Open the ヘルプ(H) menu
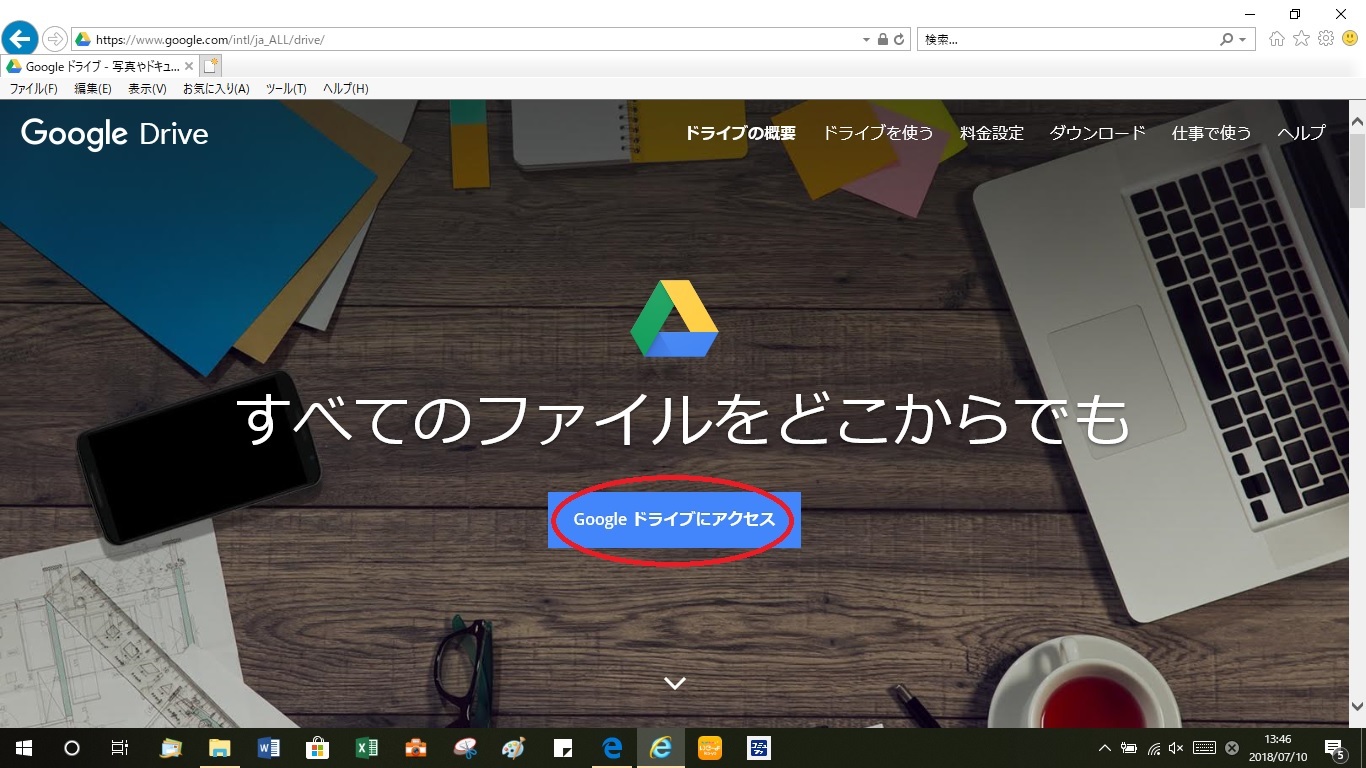The image size is (1366, 768). click(x=345, y=89)
